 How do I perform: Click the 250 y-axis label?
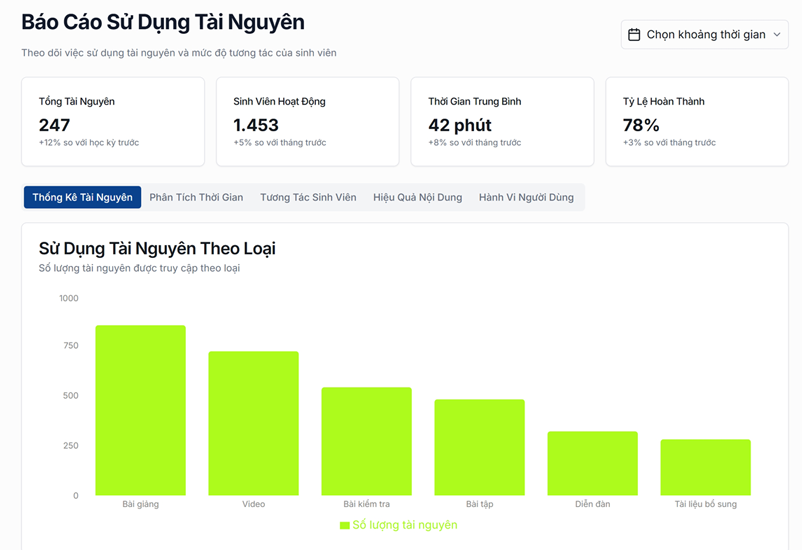point(71,446)
